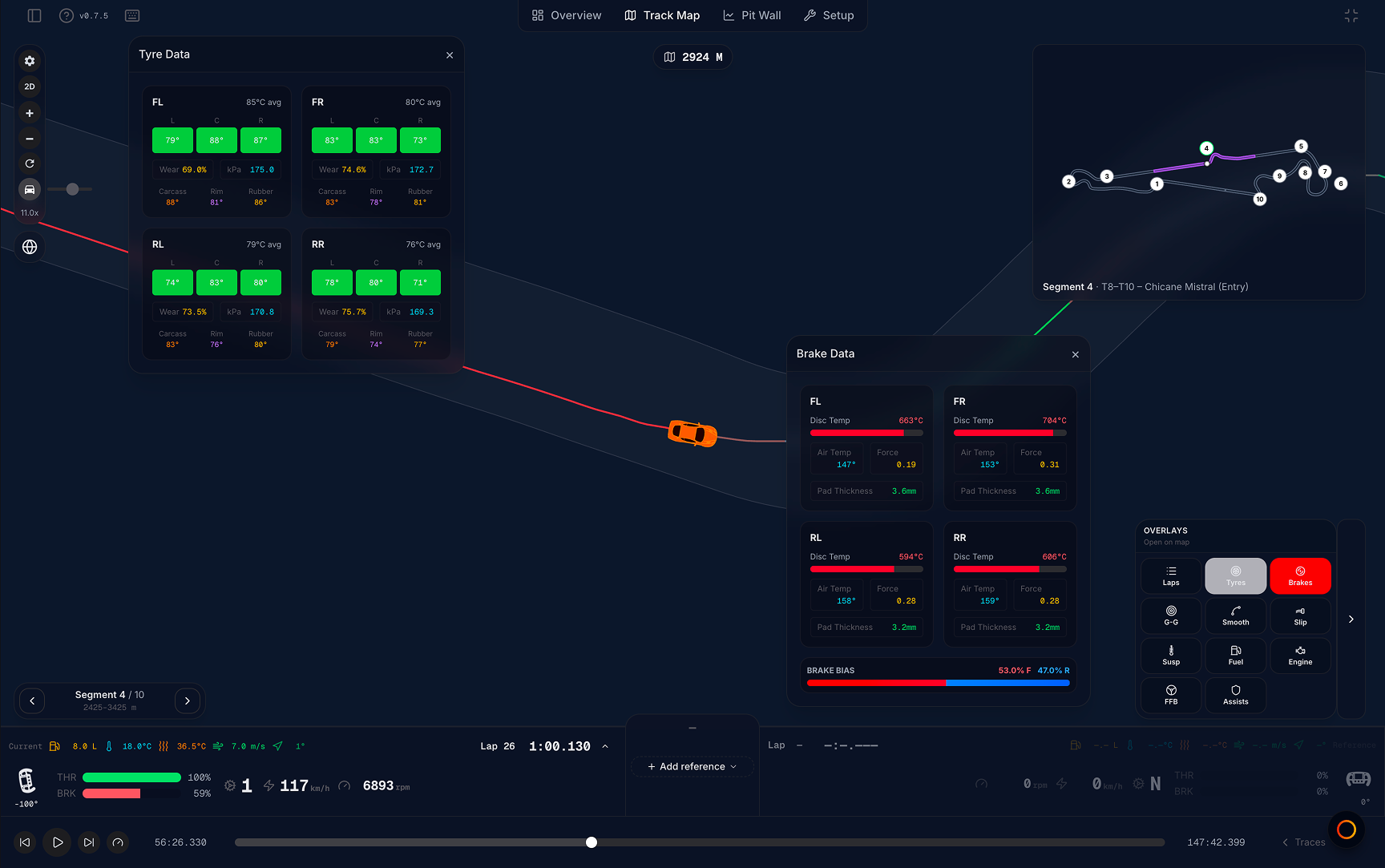Screen dimensions: 1385x868
Task: Open the Overview tab
Action: (x=567, y=15)
